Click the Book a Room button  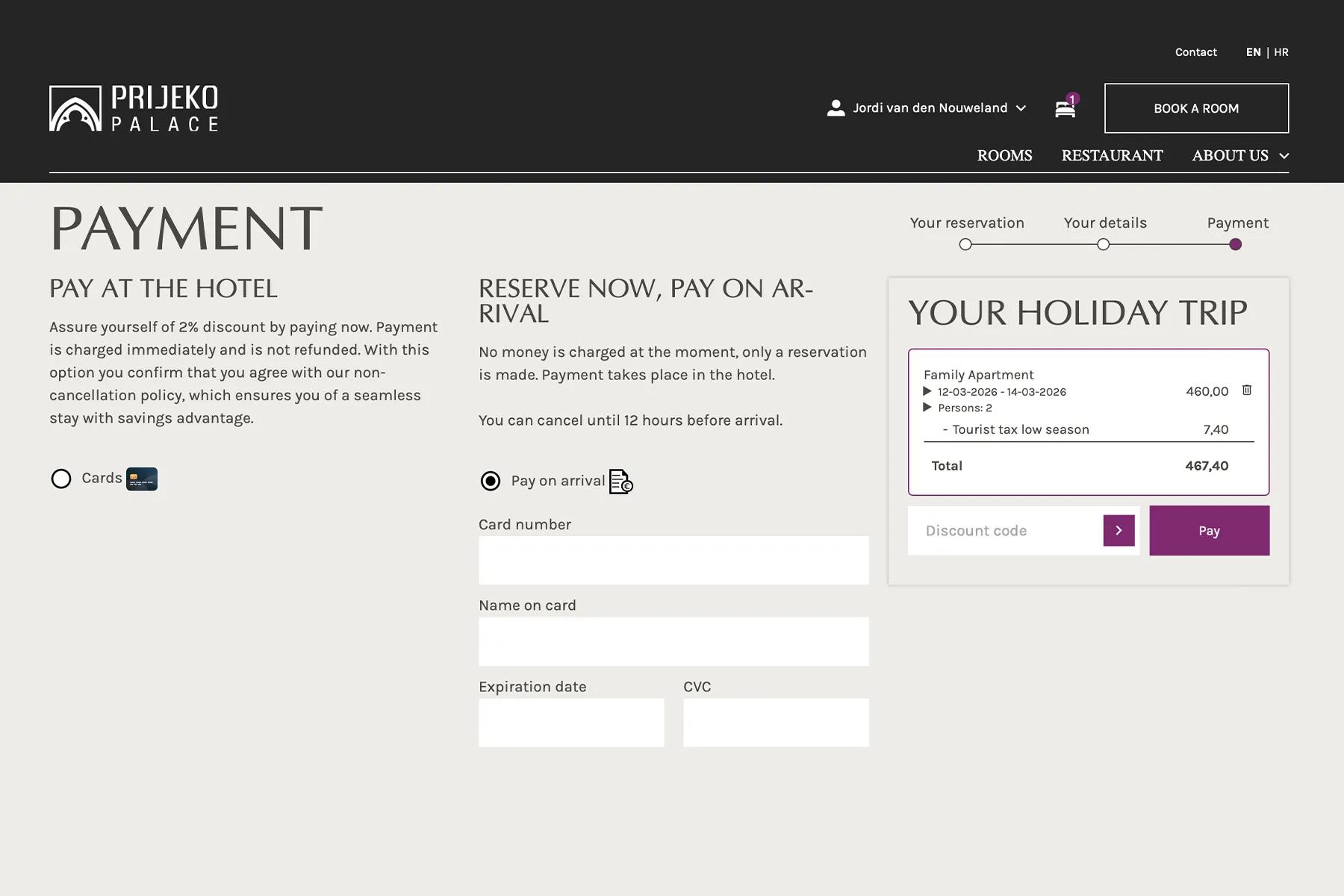tap(1196, 108)
